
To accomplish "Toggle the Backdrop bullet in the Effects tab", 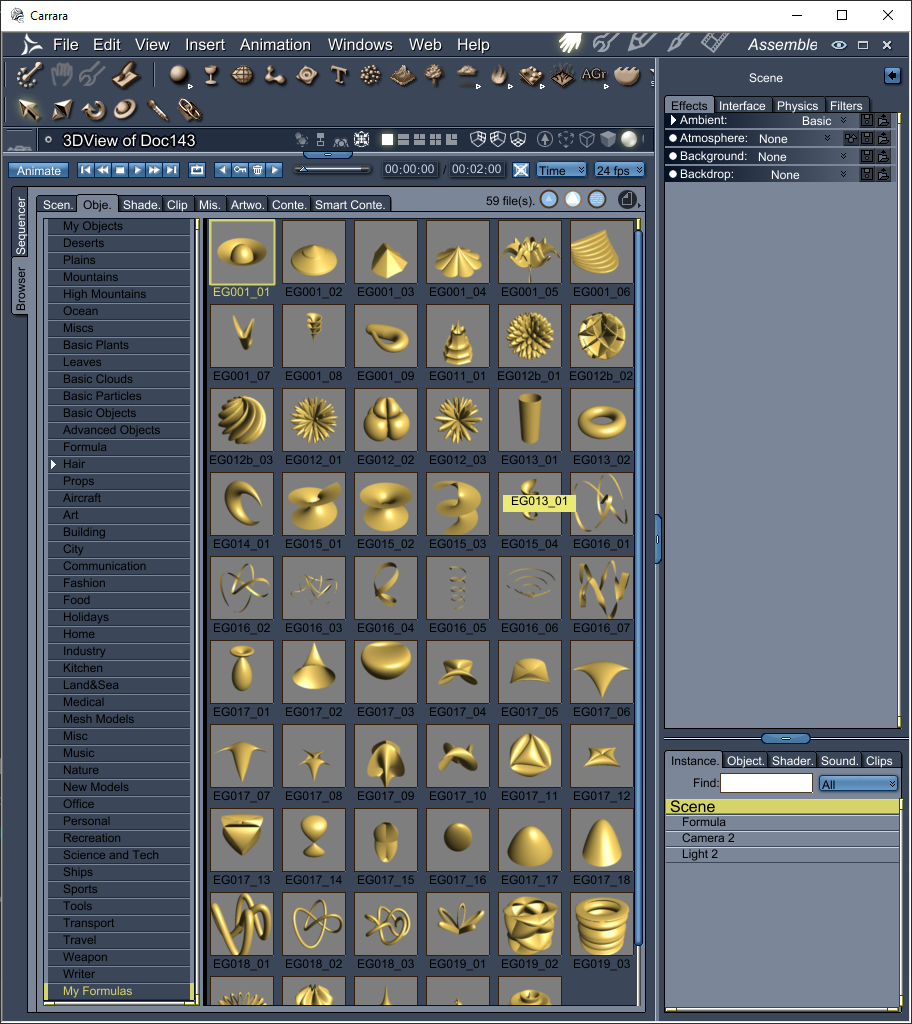I will pos(673,174).
